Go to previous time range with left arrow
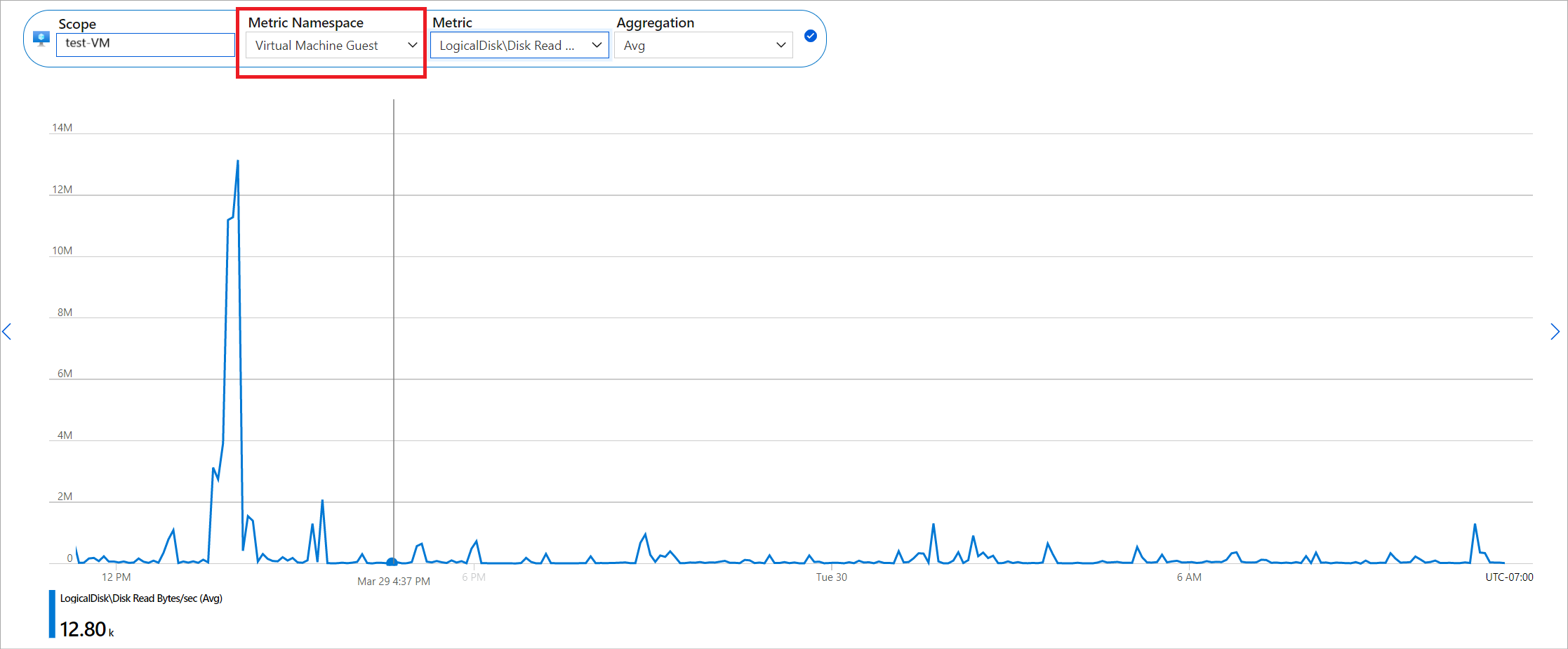The image size is (1568, 649). (7, 332)
